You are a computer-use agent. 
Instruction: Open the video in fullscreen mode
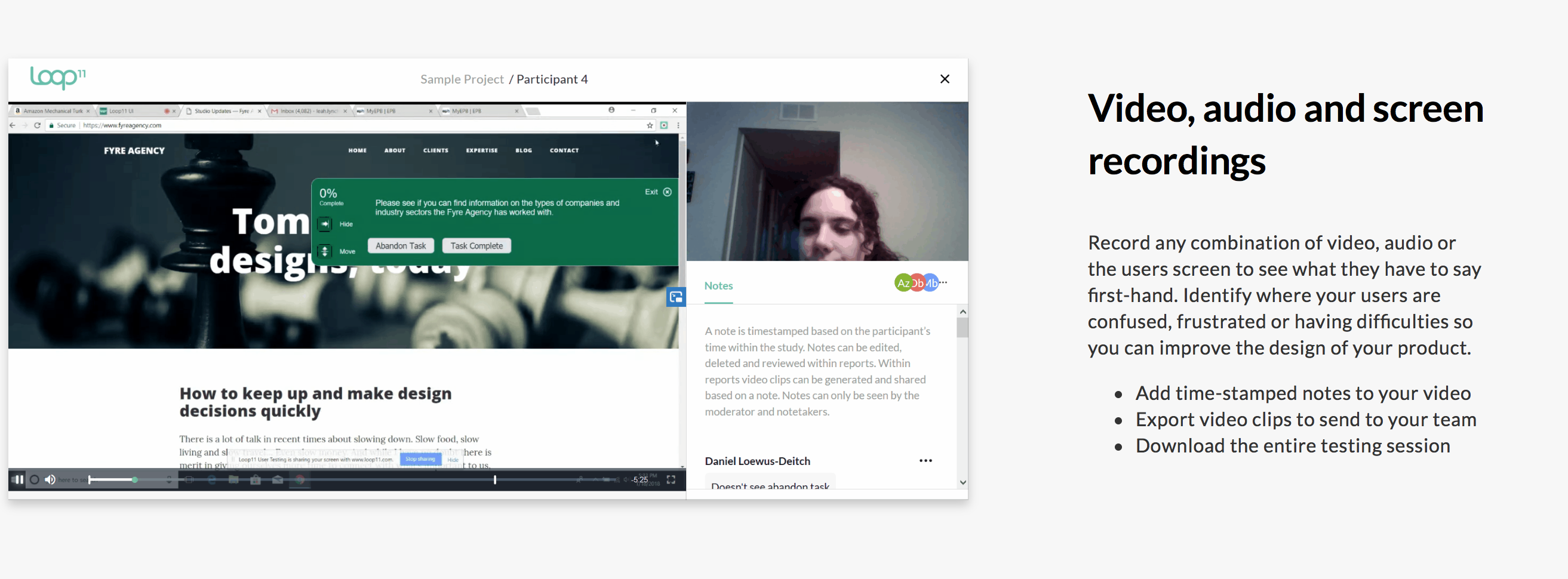[x=671, y=479]
